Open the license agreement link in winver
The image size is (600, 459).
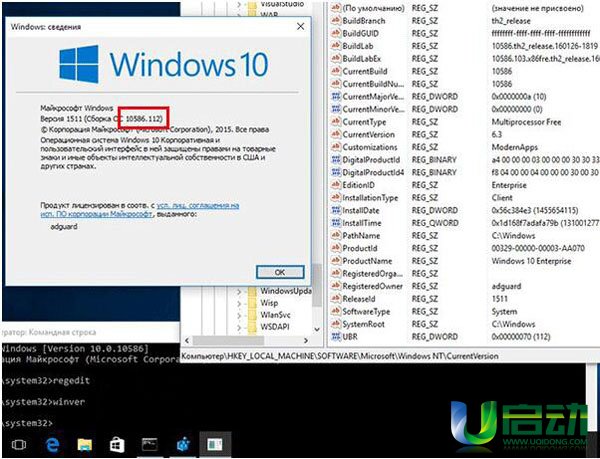pos(140,210)
